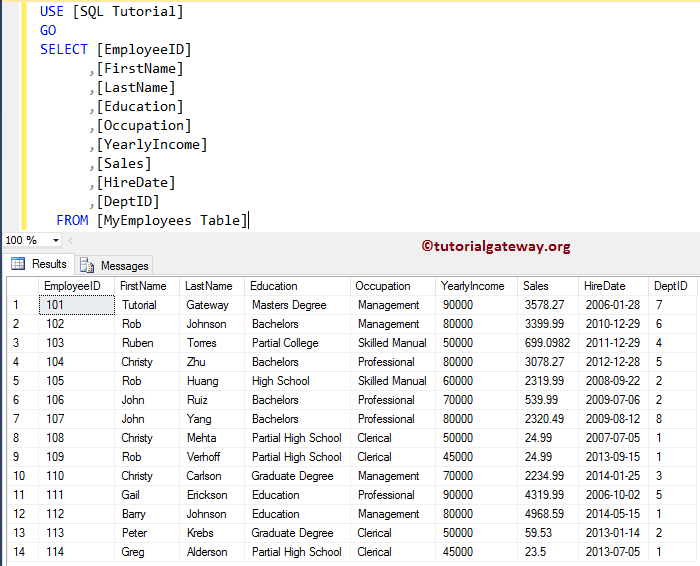This screenshot has width=700, height=566.
Task: Place cursor after [MyEmployees Table] in query
Action: point(247,220)
